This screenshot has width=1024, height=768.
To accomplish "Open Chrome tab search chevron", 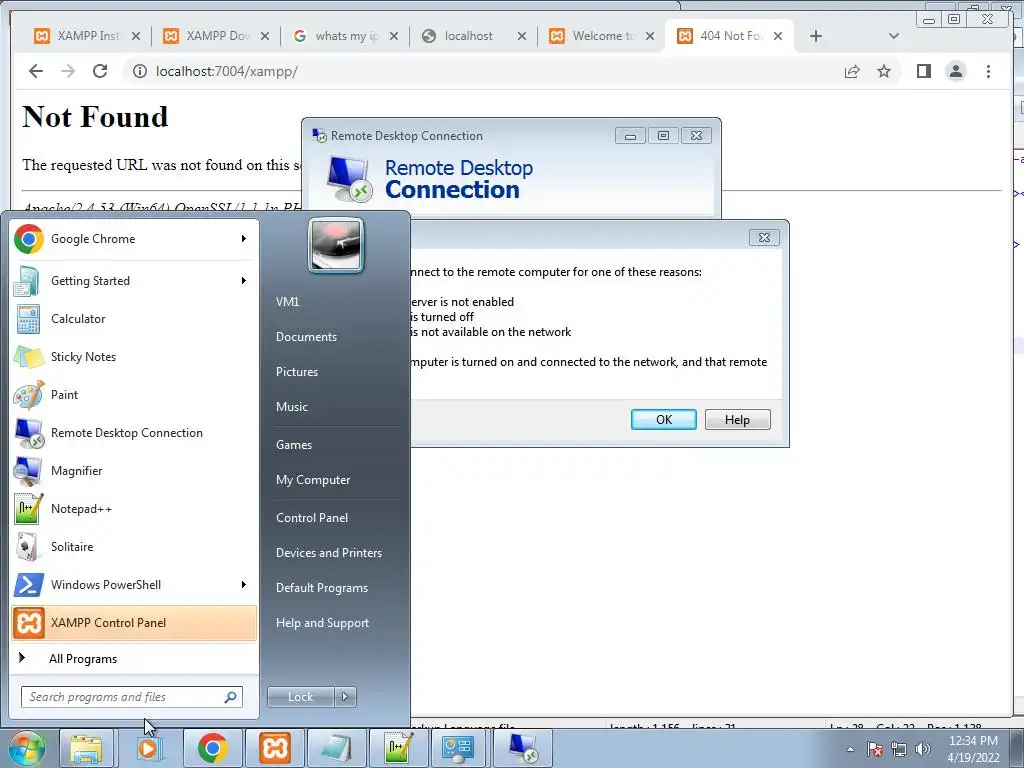I will tap(894, 36).
